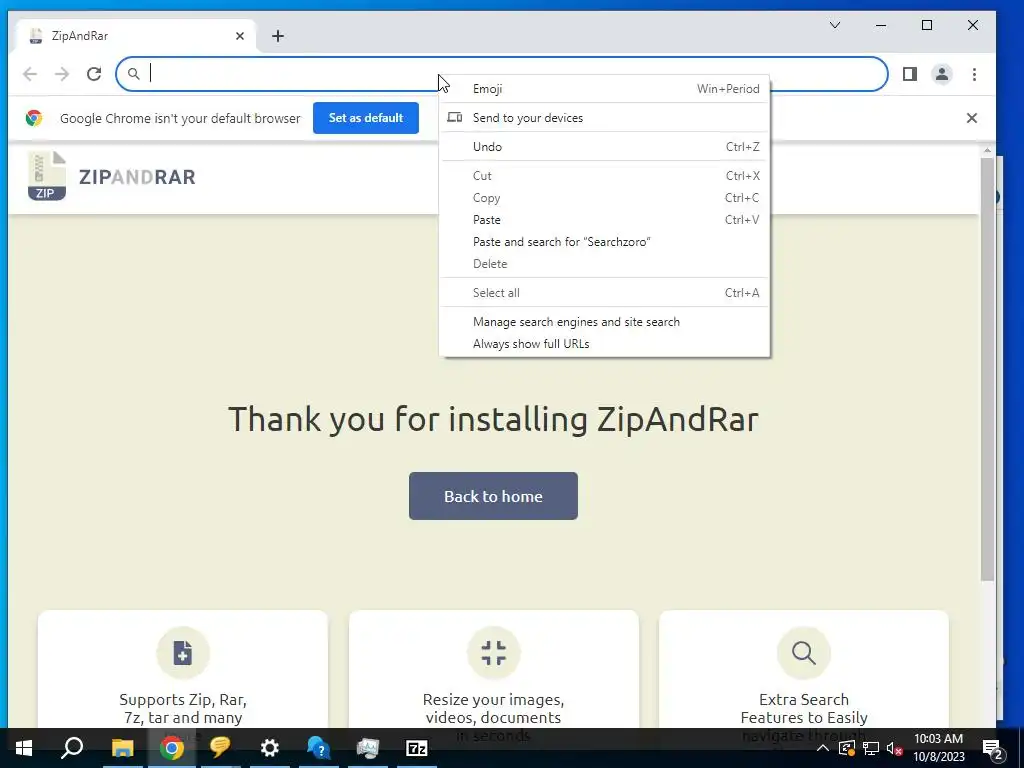This screenshot has height=768, width=1024.
Task: Open the Chrome three-dot menu
Action: click(974, 74)
